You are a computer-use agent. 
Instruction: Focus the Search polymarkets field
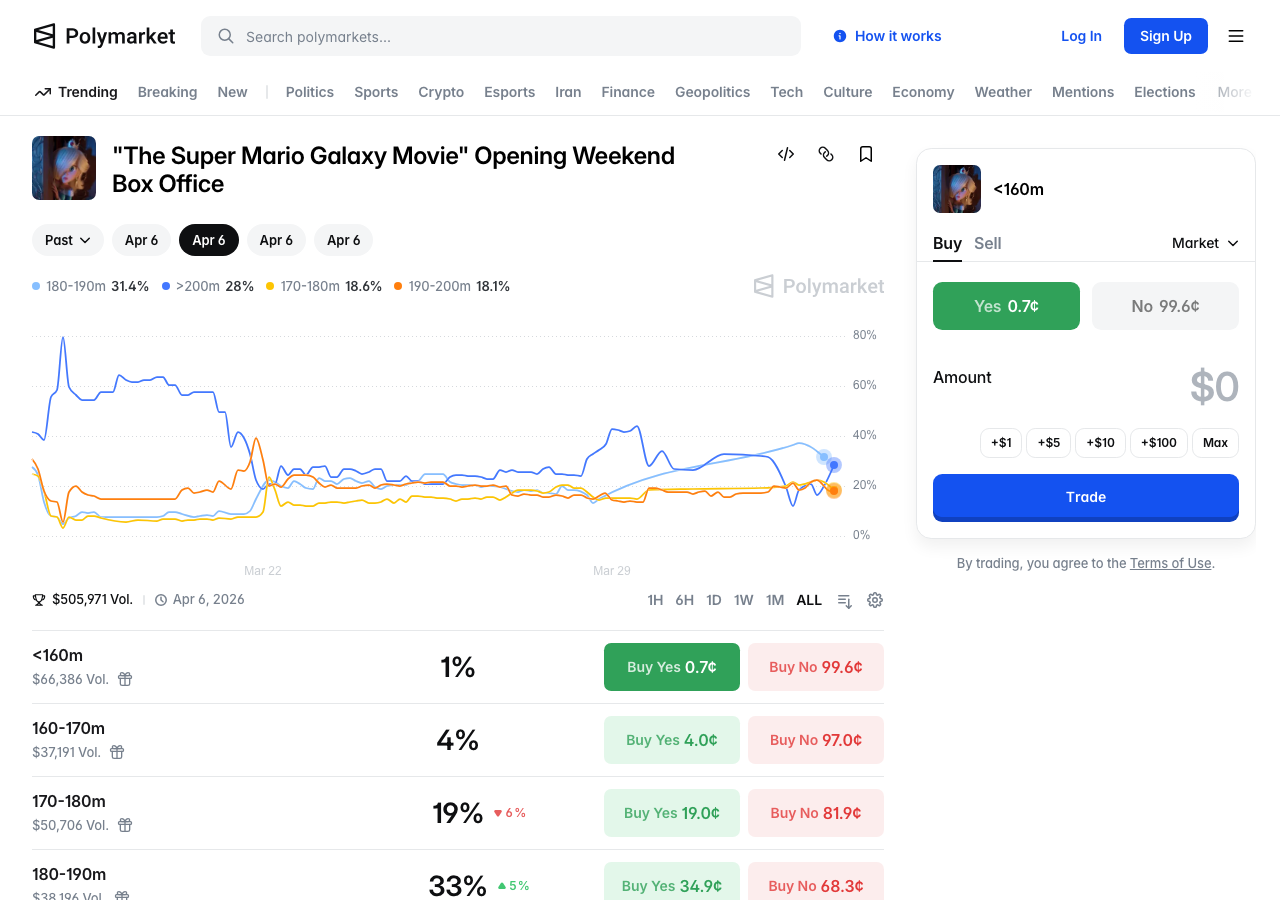pyautogui.click(x=500, y=36)
